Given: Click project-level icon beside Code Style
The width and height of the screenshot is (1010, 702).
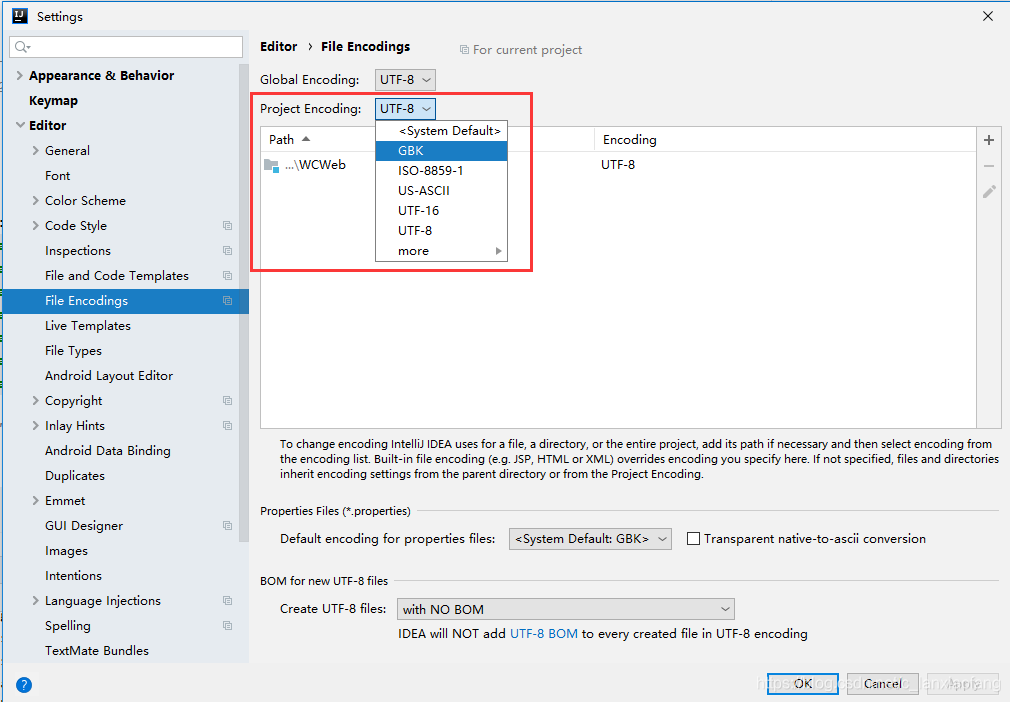Looking at the screenshot, I should click(227, 225).
